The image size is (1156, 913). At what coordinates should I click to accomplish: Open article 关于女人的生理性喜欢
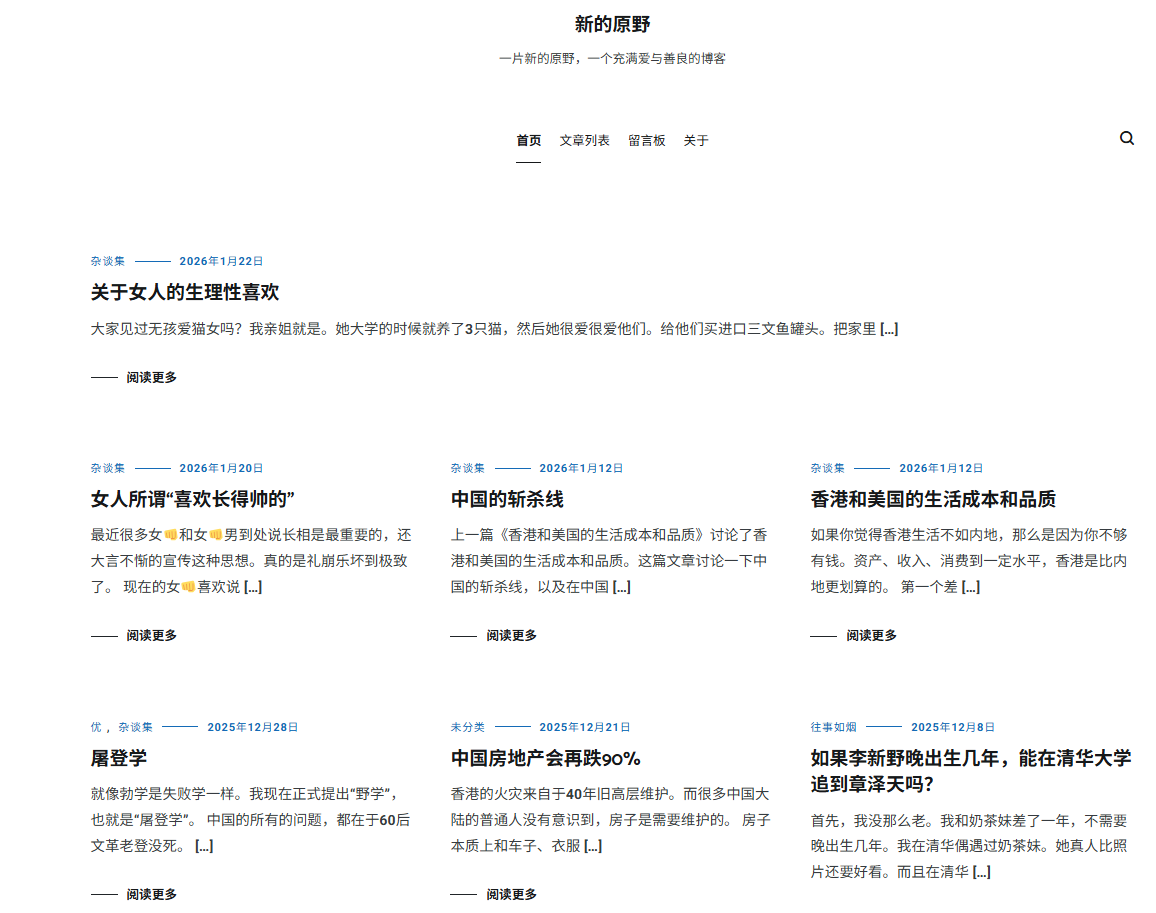185,292
